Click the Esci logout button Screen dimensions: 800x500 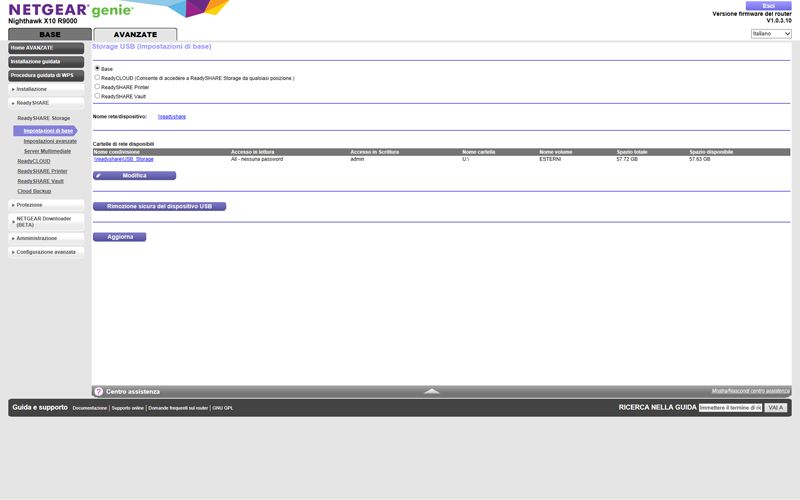[768, 6]
